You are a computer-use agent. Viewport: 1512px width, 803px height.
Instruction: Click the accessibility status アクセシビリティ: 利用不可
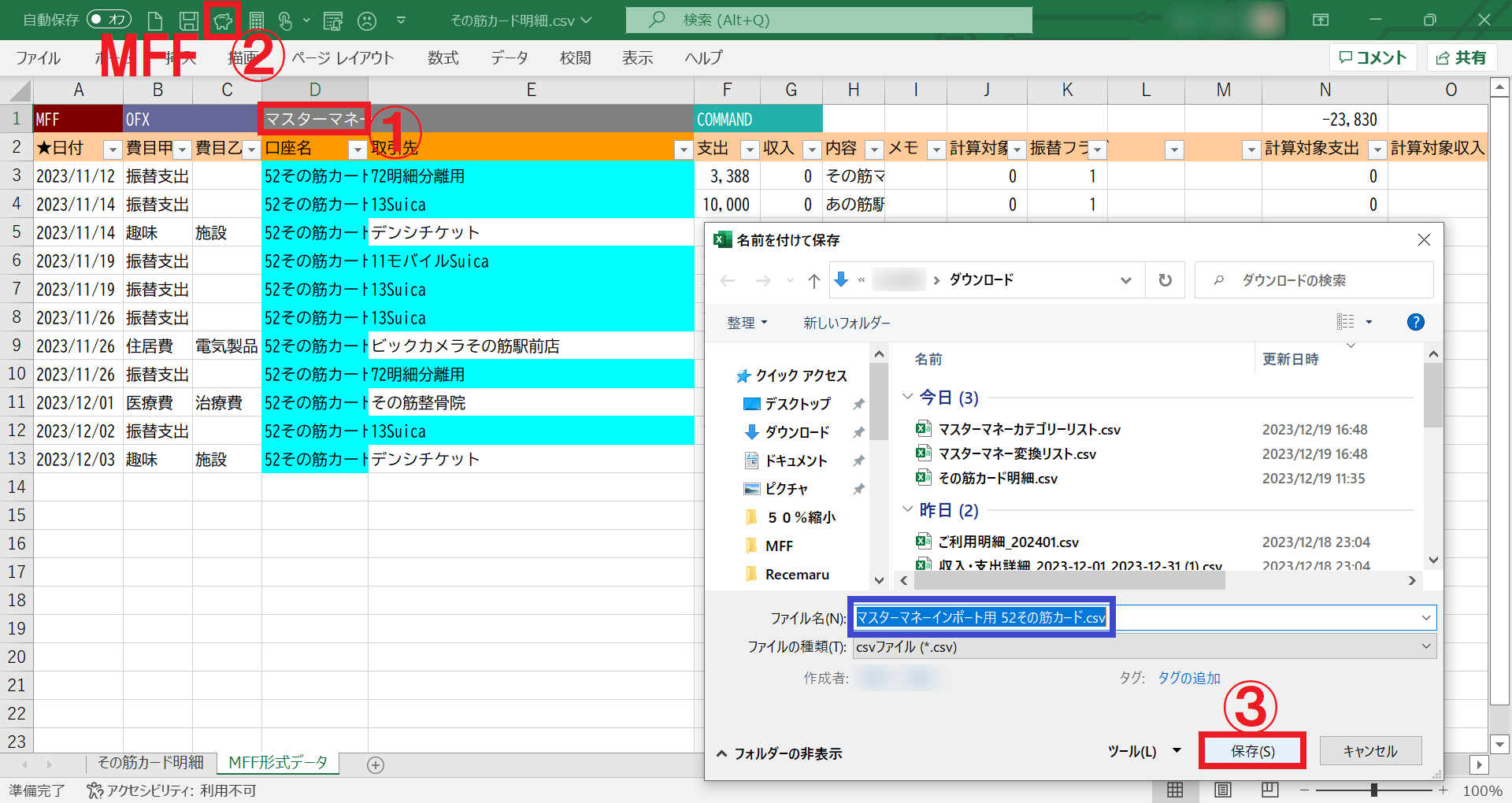(172, 790)
